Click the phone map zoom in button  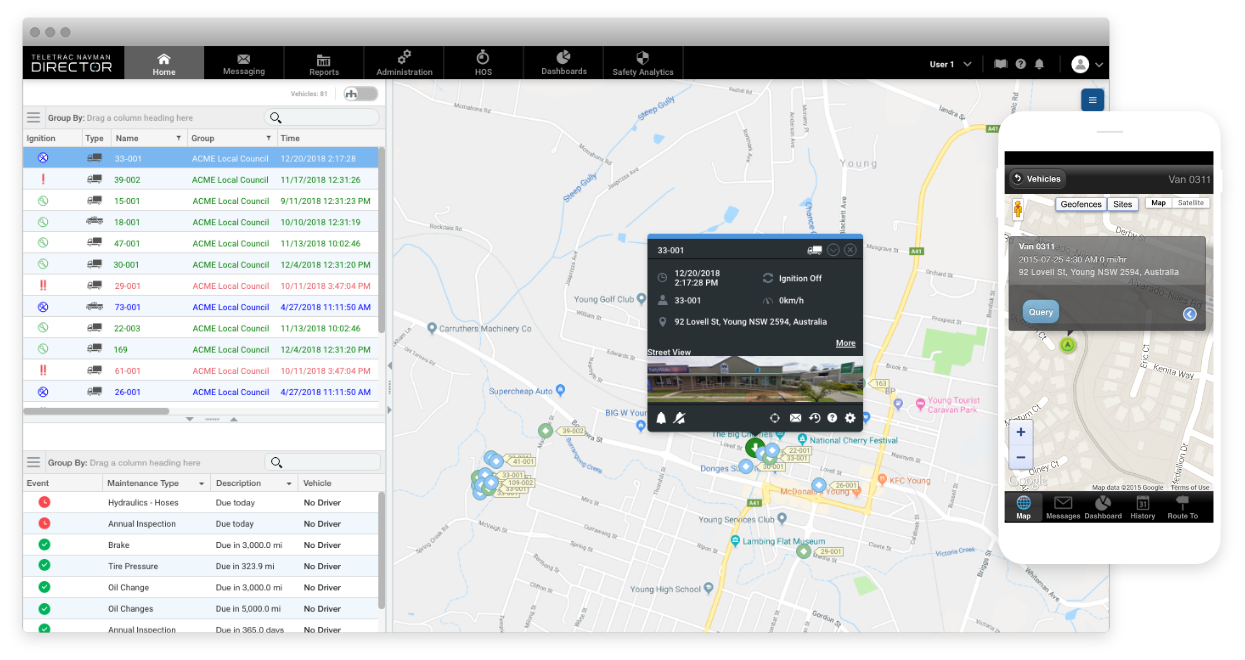pos(1021,433)
